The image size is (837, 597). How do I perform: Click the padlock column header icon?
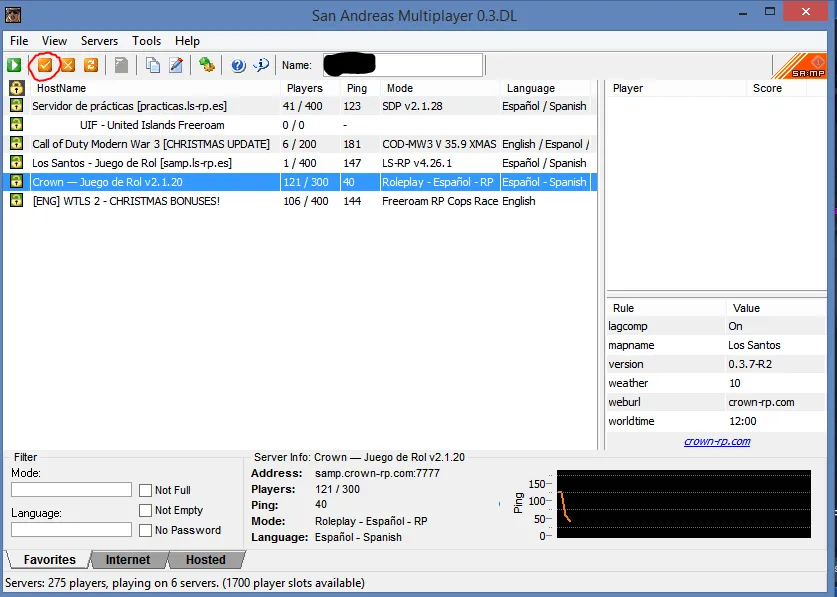(17, 88)
